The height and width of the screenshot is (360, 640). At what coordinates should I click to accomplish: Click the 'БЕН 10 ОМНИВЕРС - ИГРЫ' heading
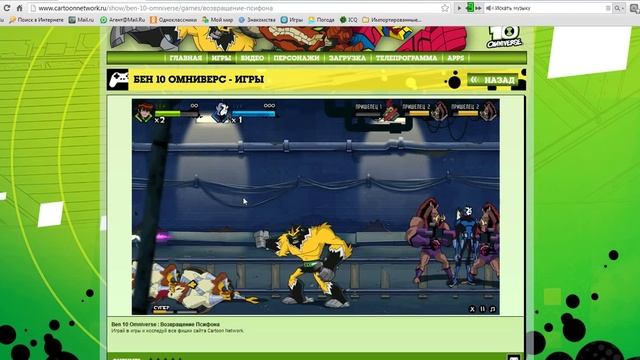tap(199, 79)
